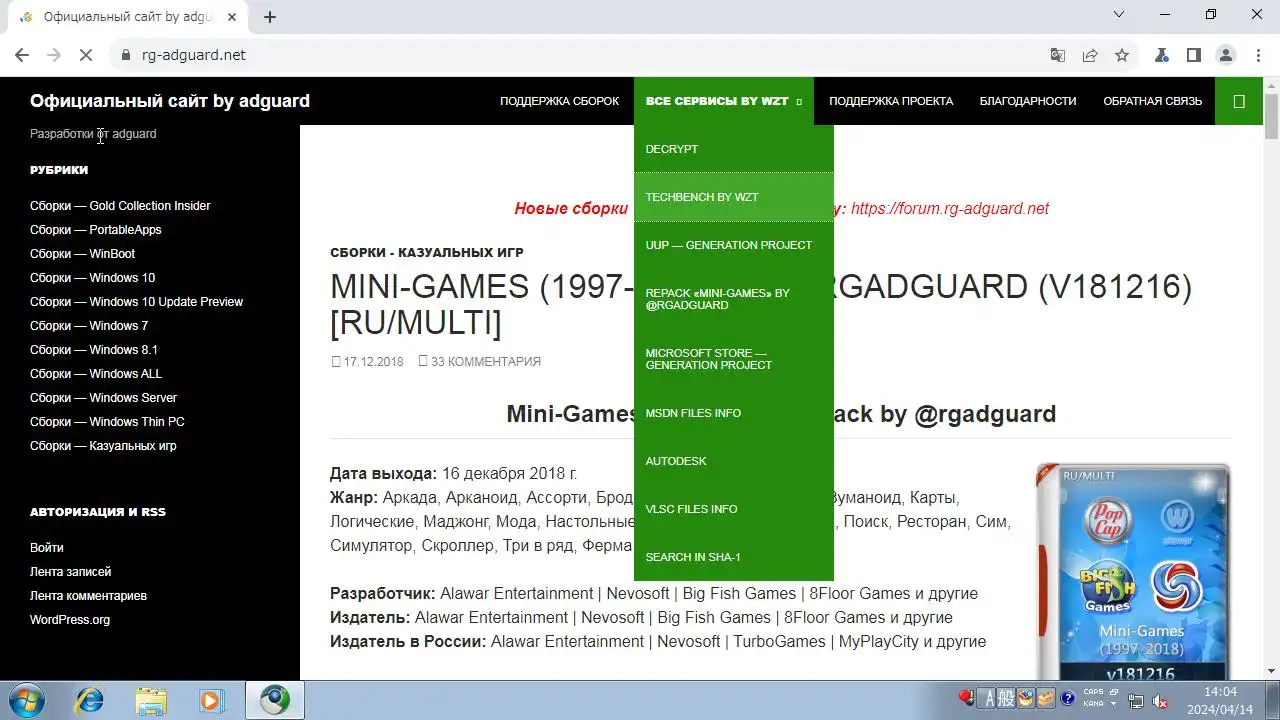This screenshot has width=1280, height=720.
Task: Select VLSC Files Info
Action: pos(734,509)
